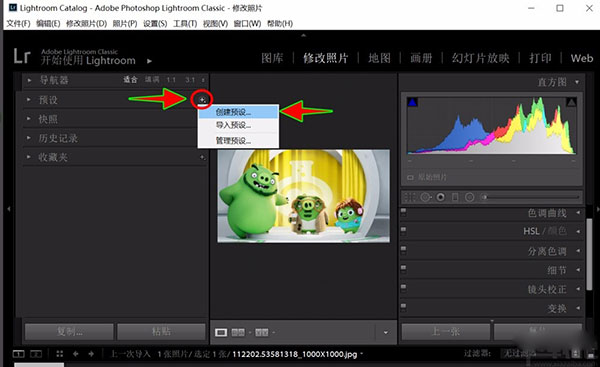
Task: Click the 上一张 button
Action: [x=446, y=331]
